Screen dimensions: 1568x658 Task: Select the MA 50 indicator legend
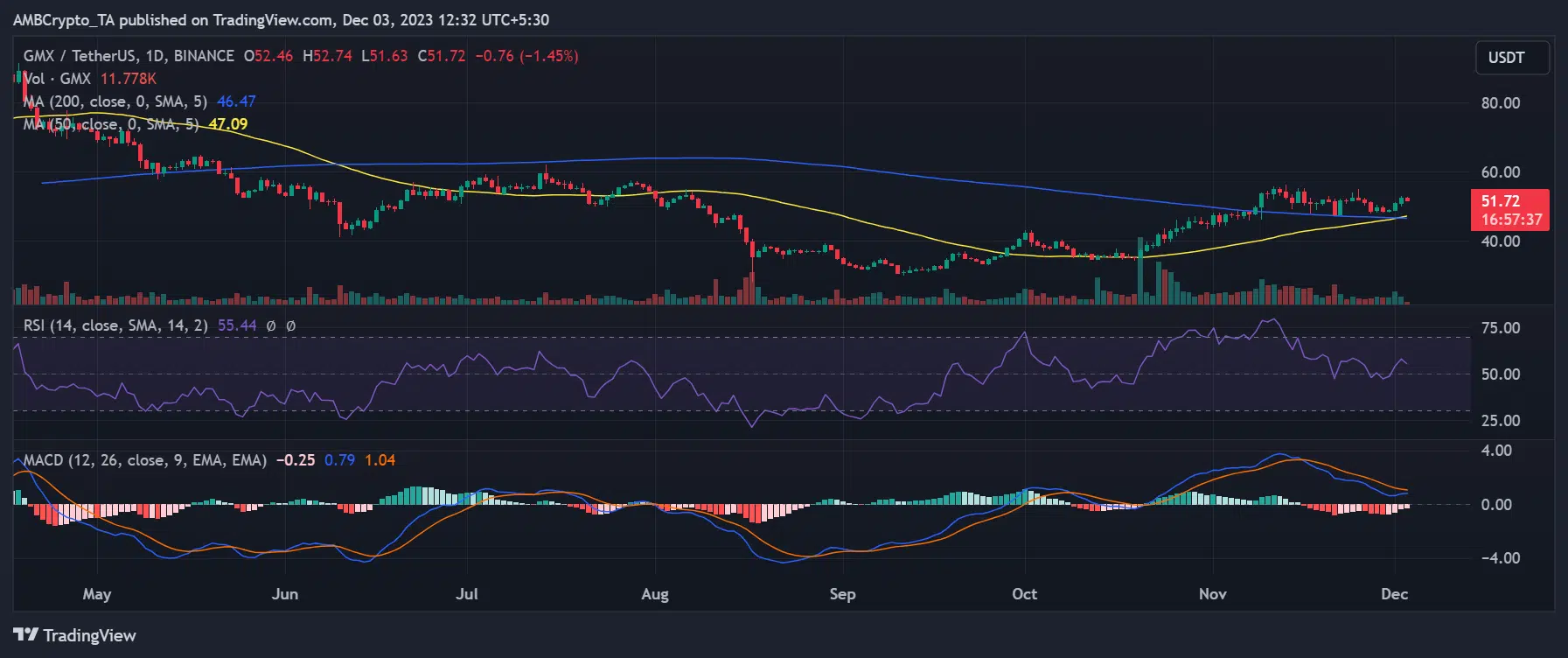(111, 124)
